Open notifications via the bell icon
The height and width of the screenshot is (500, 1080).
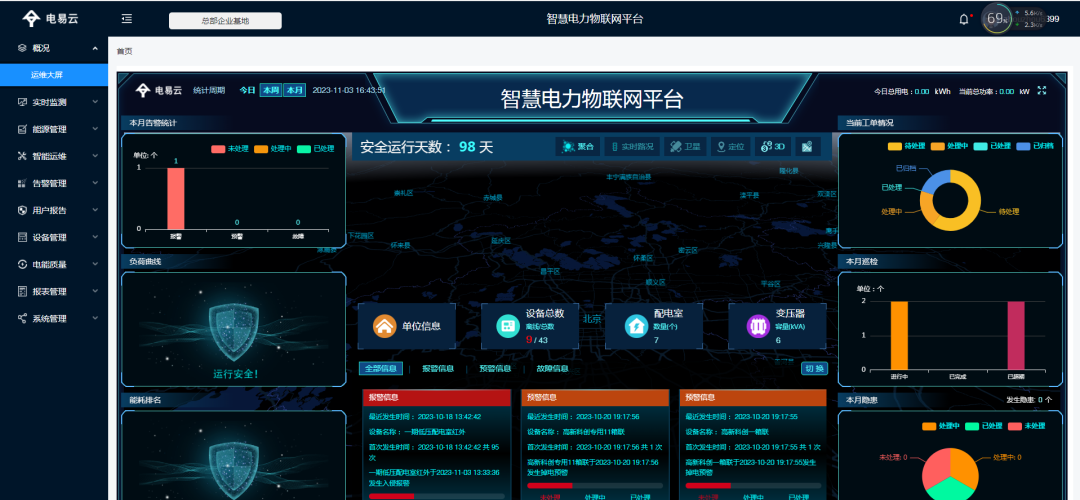964,19
